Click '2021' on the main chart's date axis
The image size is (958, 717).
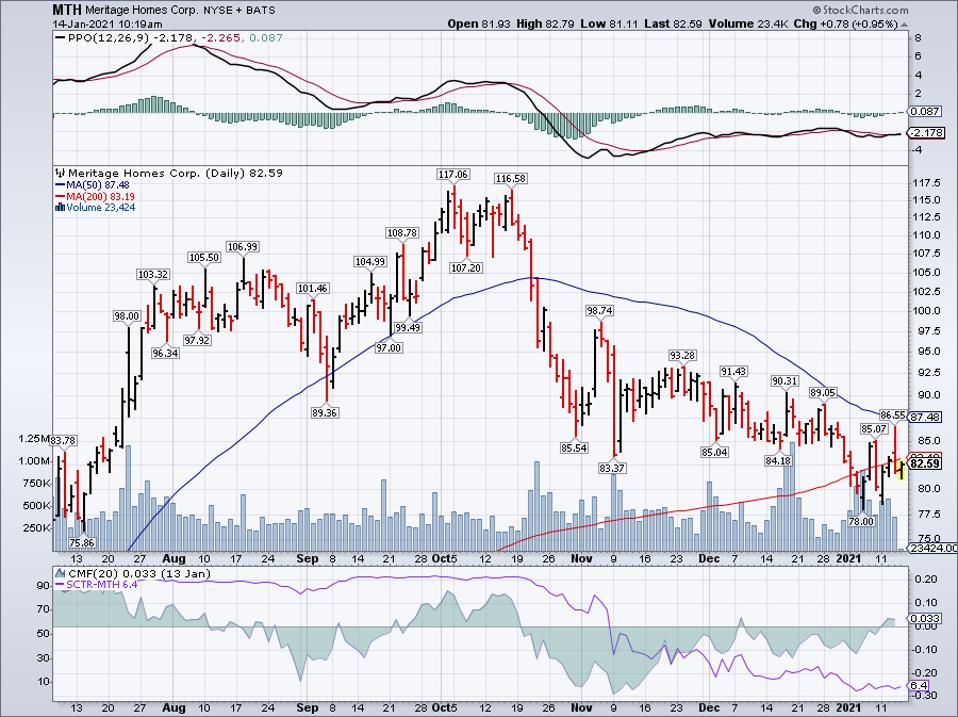point(848,558)
